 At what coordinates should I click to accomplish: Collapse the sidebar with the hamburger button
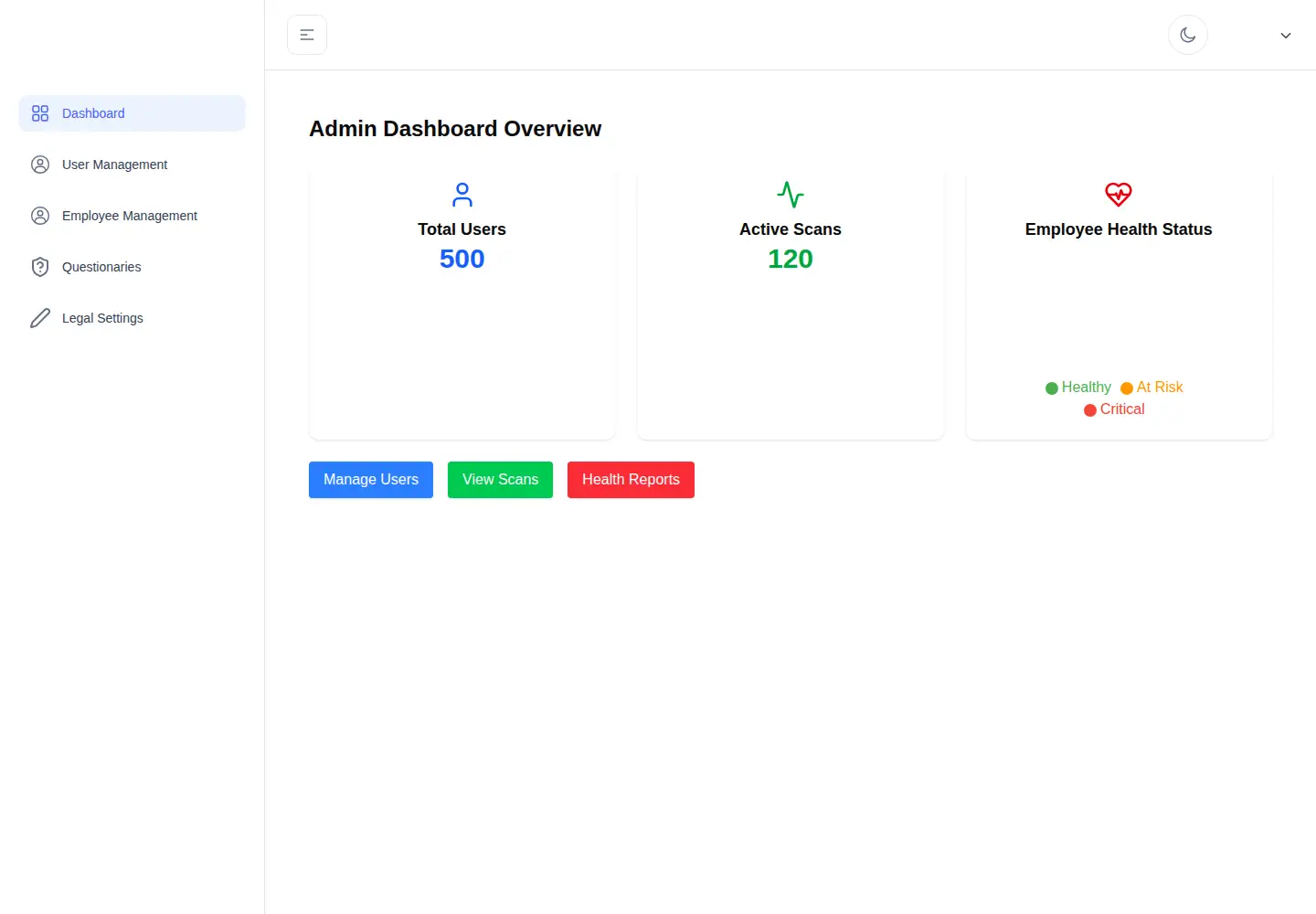click(x=307, y=35)
